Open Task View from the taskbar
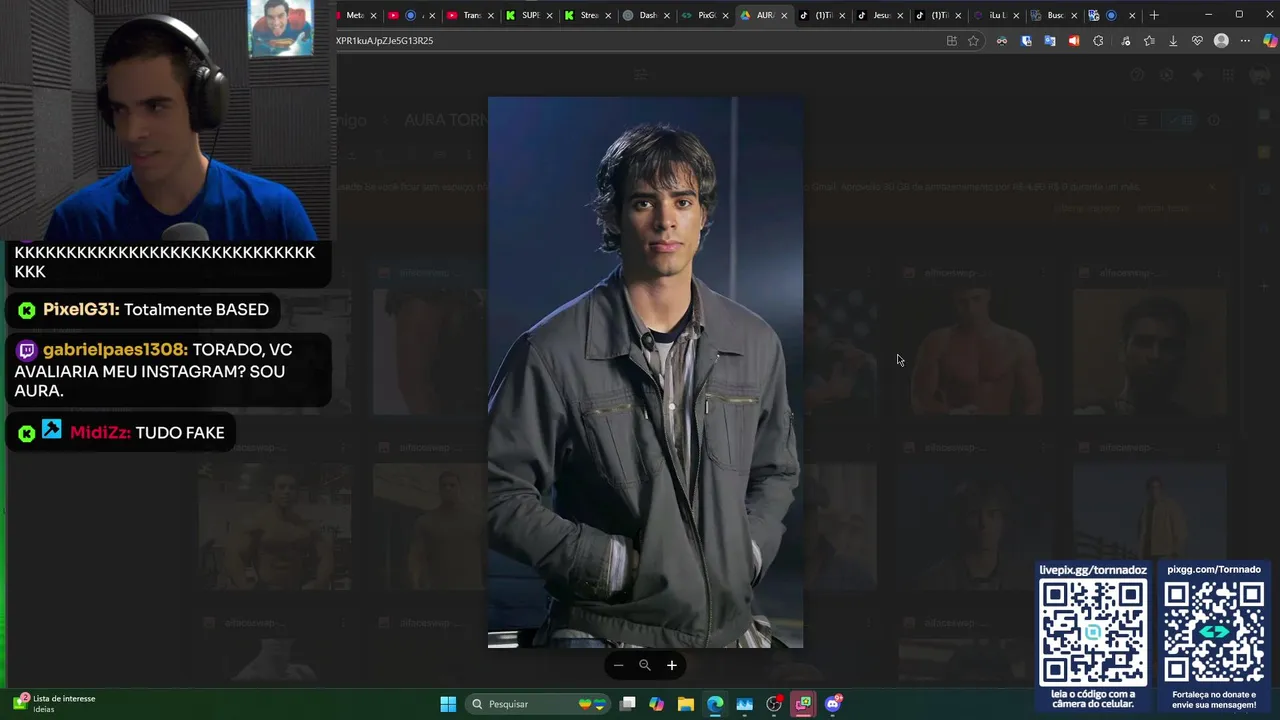1280x720 pixels. point(628,704)
